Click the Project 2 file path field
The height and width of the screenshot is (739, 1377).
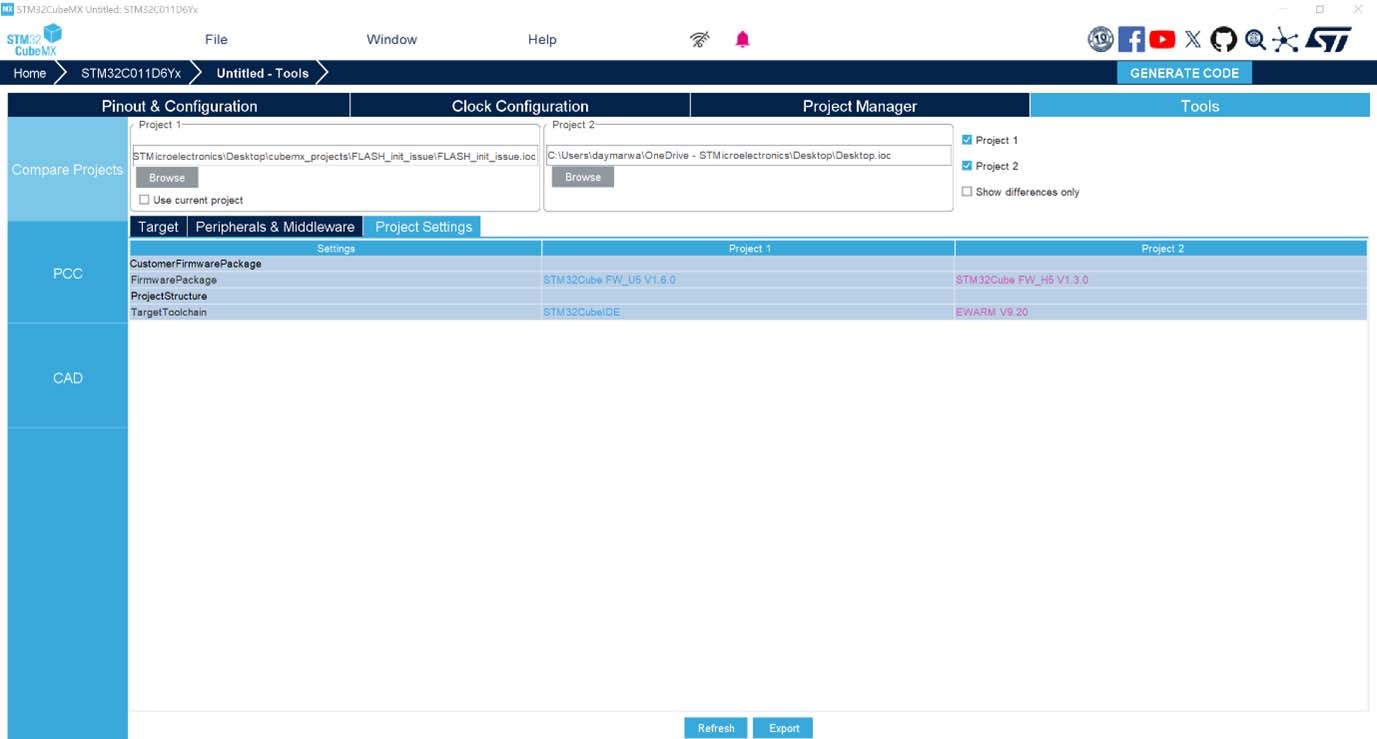click(x=749, y=156)
